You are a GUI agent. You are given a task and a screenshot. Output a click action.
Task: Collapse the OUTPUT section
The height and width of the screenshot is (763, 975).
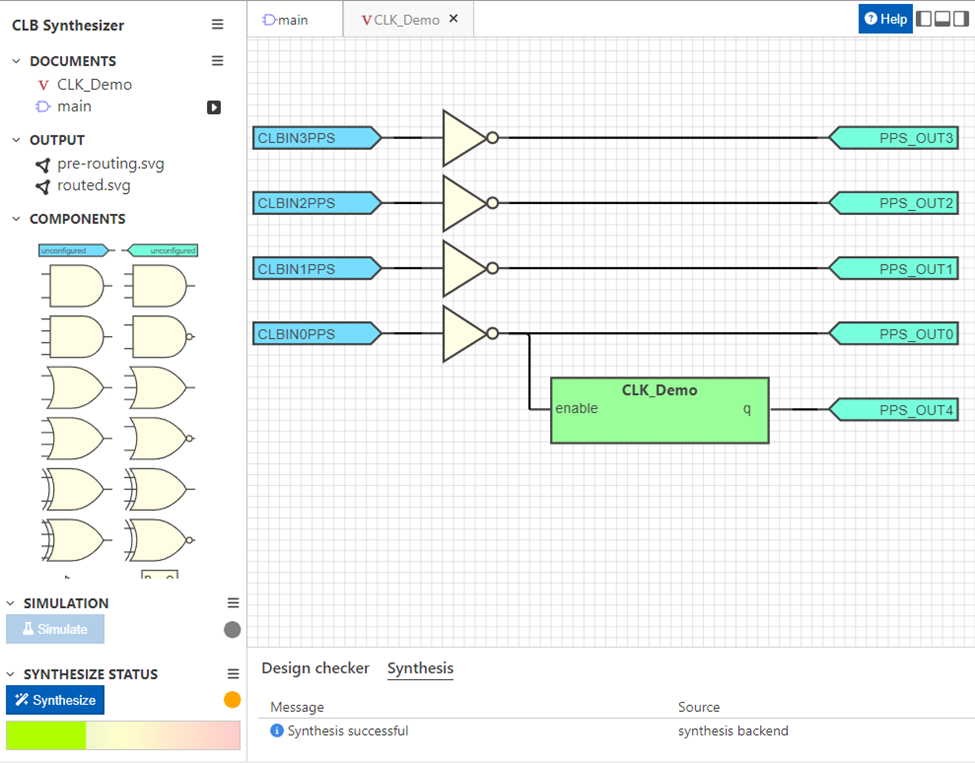pos(17,140)
